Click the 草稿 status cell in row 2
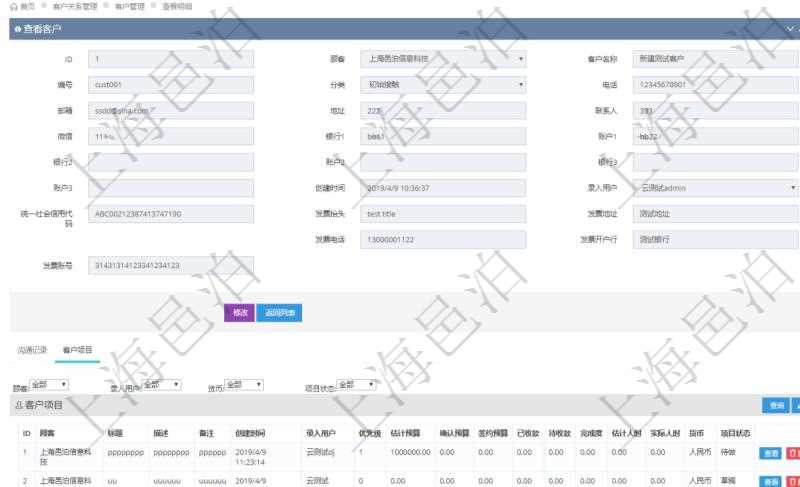This screenshot has height=487, width=800. click(728, 481)
